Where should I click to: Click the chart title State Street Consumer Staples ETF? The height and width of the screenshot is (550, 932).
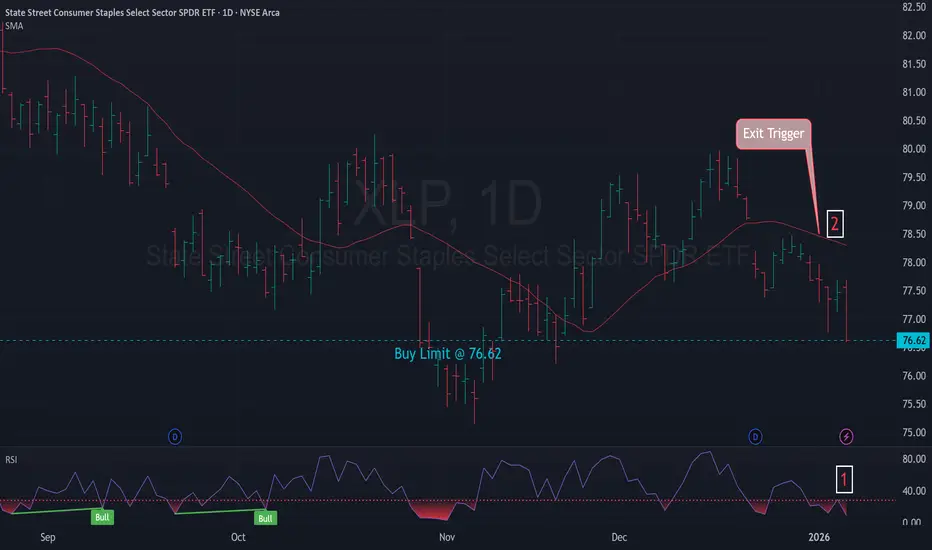pos(142,12)
